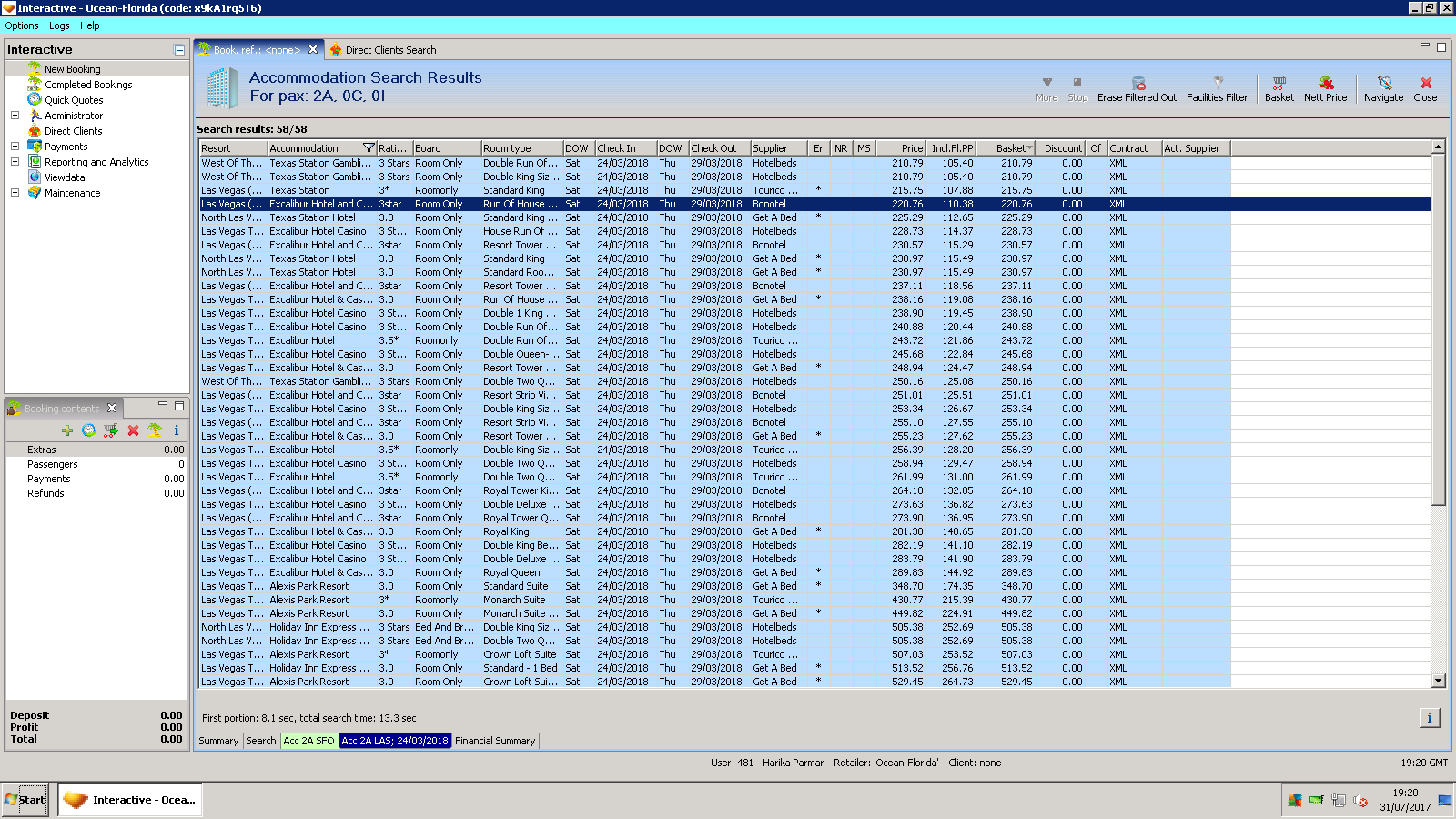Show Nett Price in results
This screenshot has width=1456, height=819.
pos(1325,84)
